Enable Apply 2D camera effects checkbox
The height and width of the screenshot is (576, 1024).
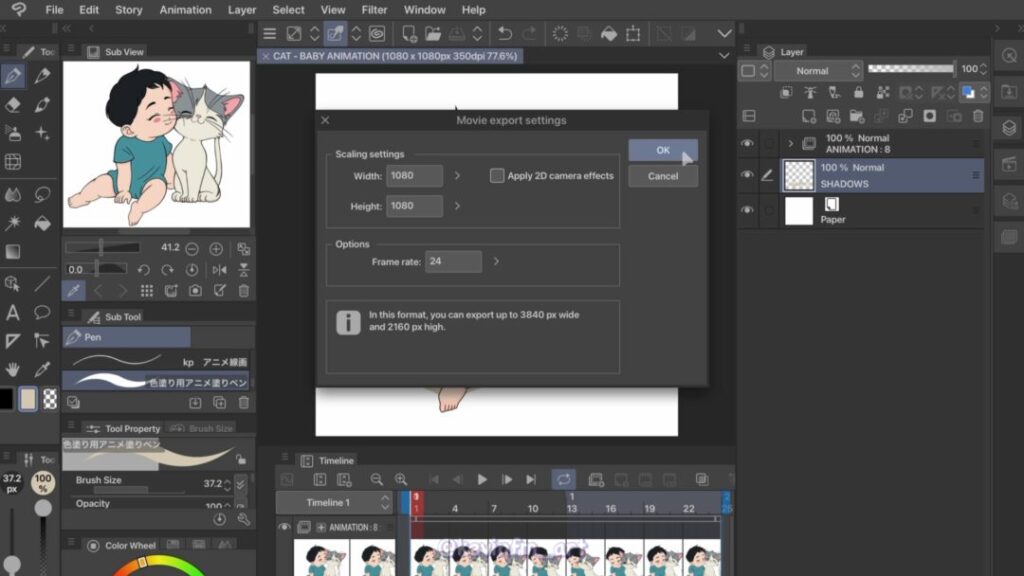[497, 176]
